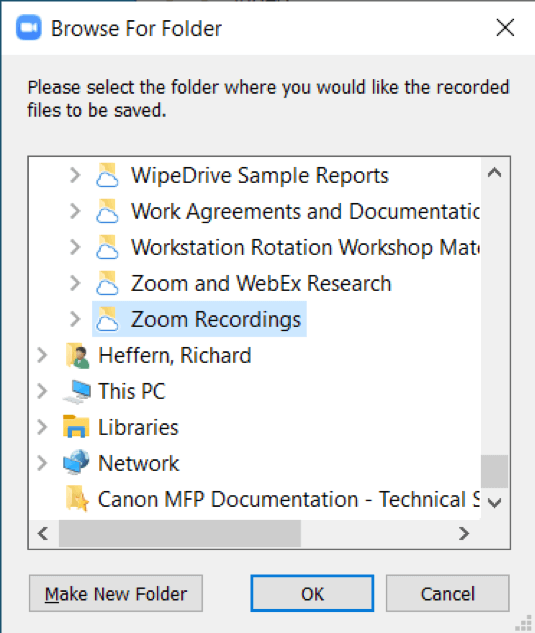Select the Zoom Recordings folder name
Image resolution: width=535 pixels, height=633 pixels.
point(216,319)
